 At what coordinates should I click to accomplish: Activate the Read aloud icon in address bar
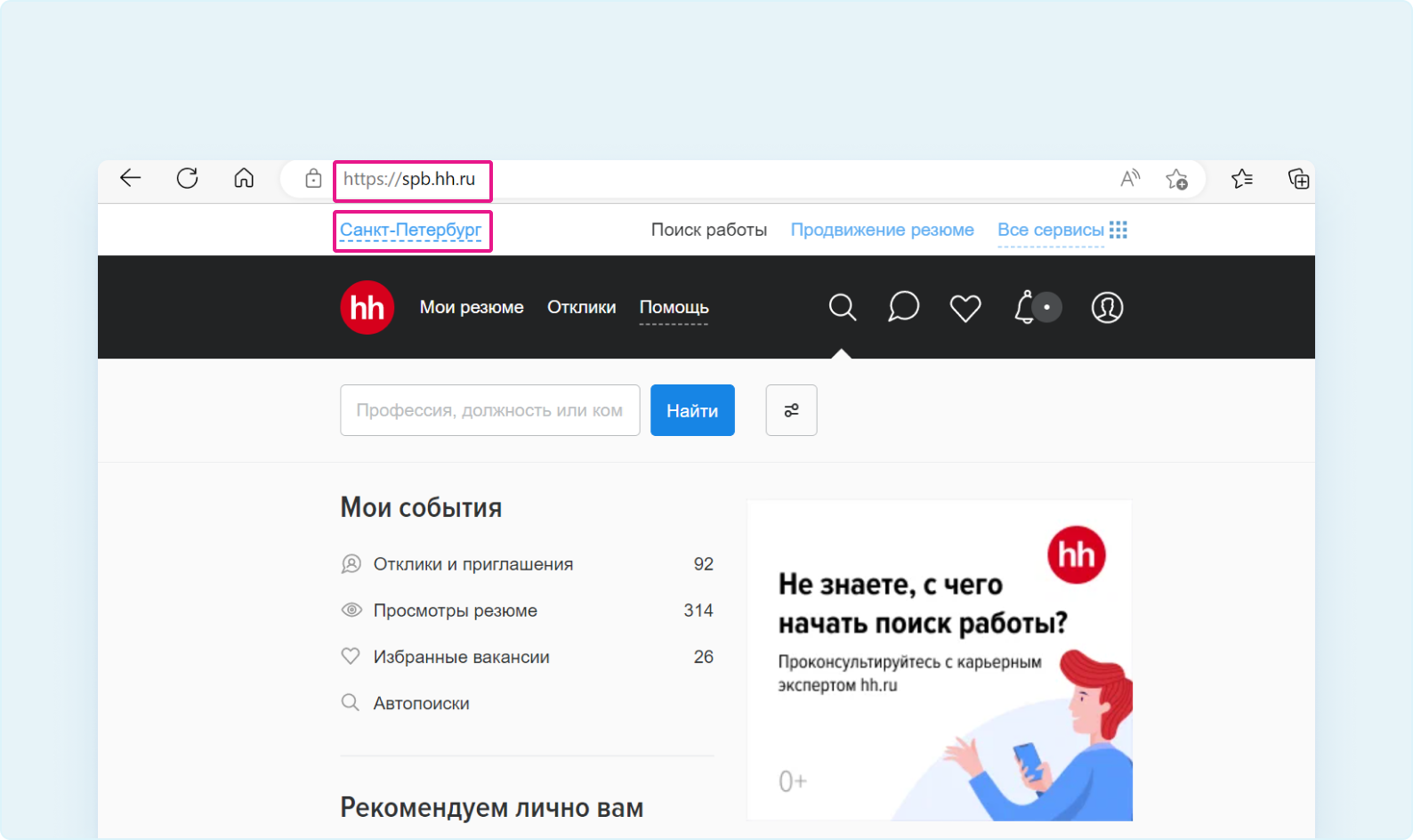pyautogui.click(x=1130, y=179)
